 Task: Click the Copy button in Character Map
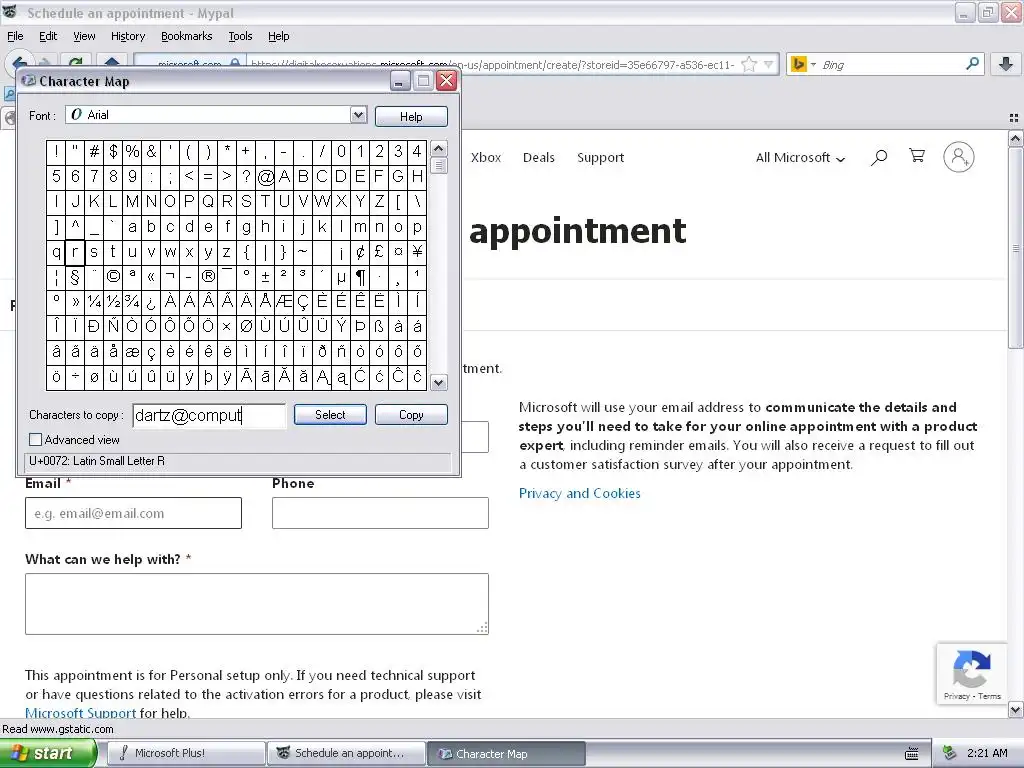[411, 415]
